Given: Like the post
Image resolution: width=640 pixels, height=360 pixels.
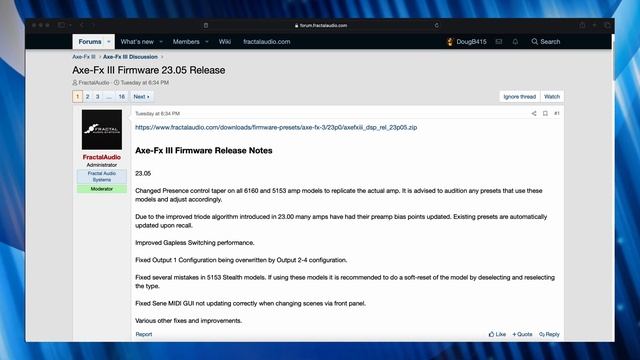Looking at the screenshot, I should pyautogui.click(x=497, y=334).
